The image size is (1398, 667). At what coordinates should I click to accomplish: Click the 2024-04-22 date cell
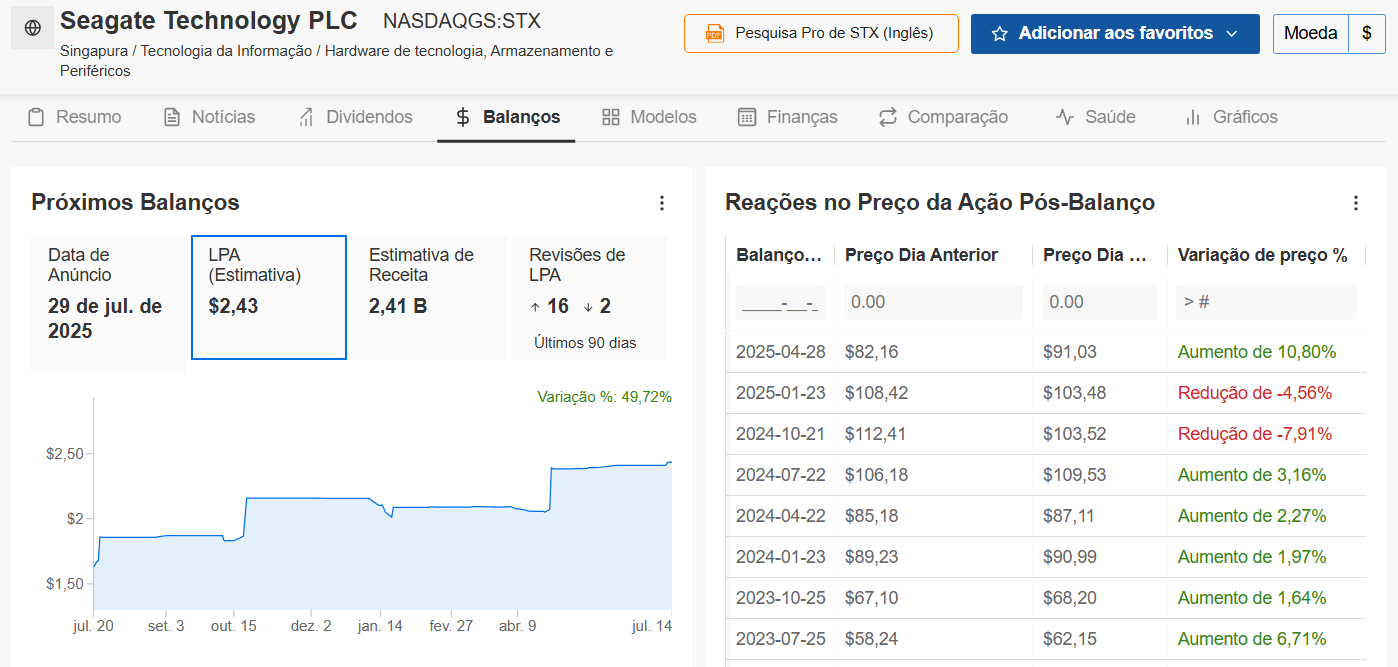coord(781,516)
